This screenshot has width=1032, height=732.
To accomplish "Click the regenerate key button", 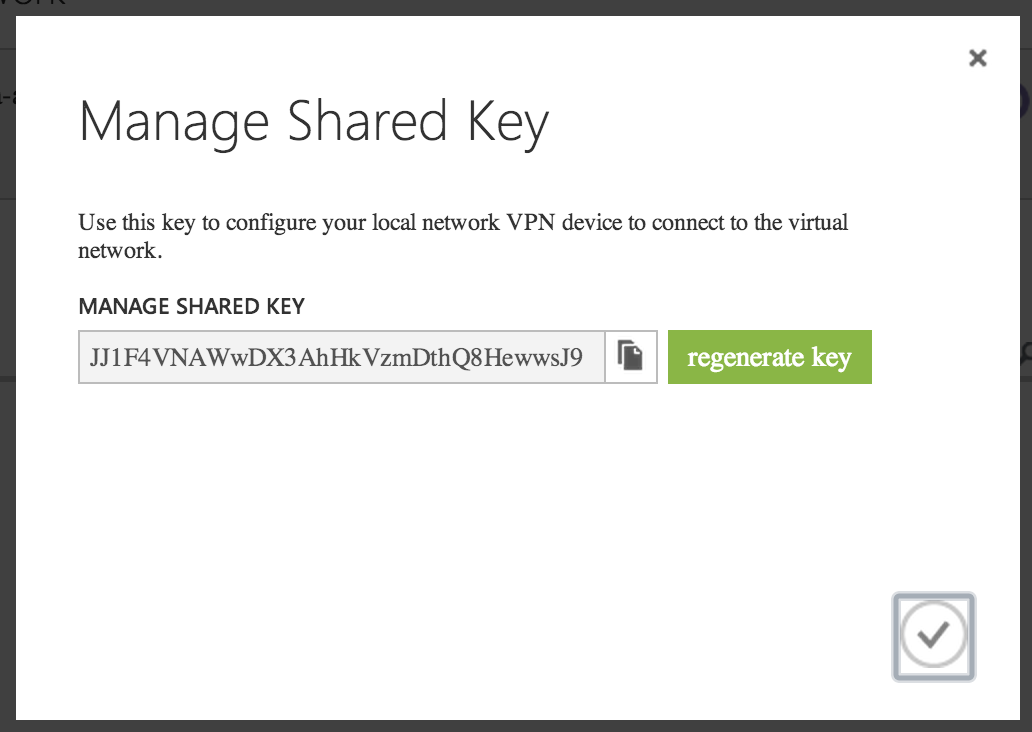I will pyautogui.click(x=769, y=357).
